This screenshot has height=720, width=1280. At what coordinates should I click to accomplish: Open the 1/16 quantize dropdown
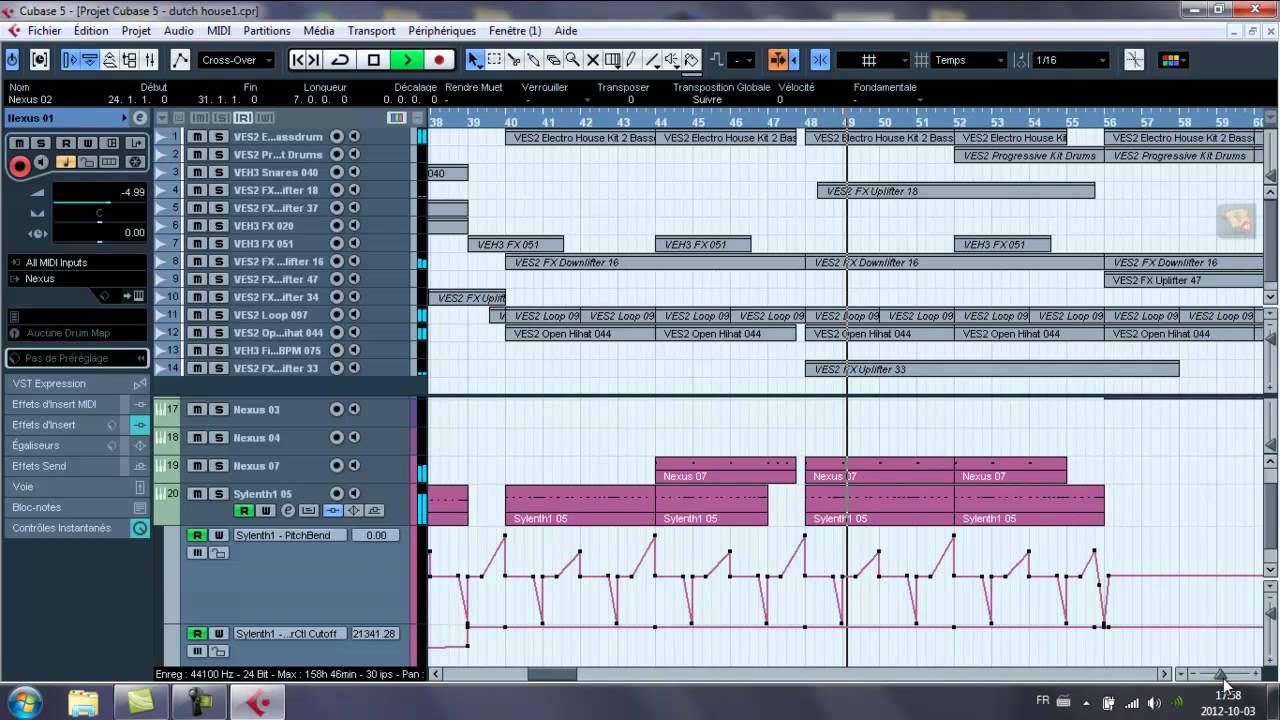[1071, 60]
